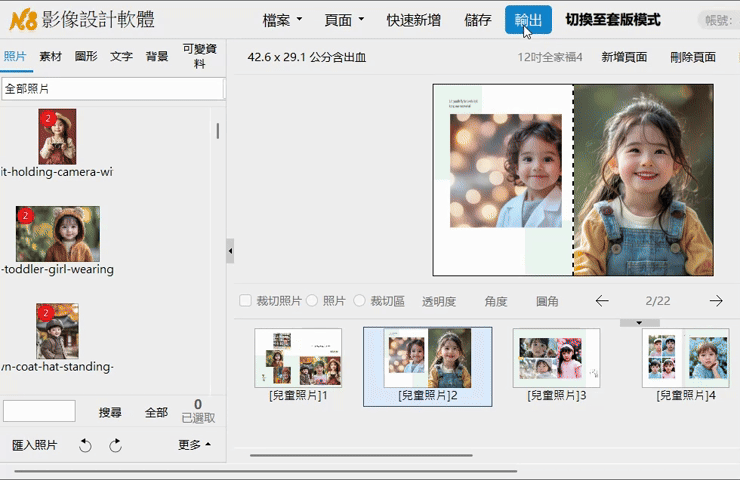
Task: Collapse the left panel with the side arrow
Action: [x=230, y=251]
